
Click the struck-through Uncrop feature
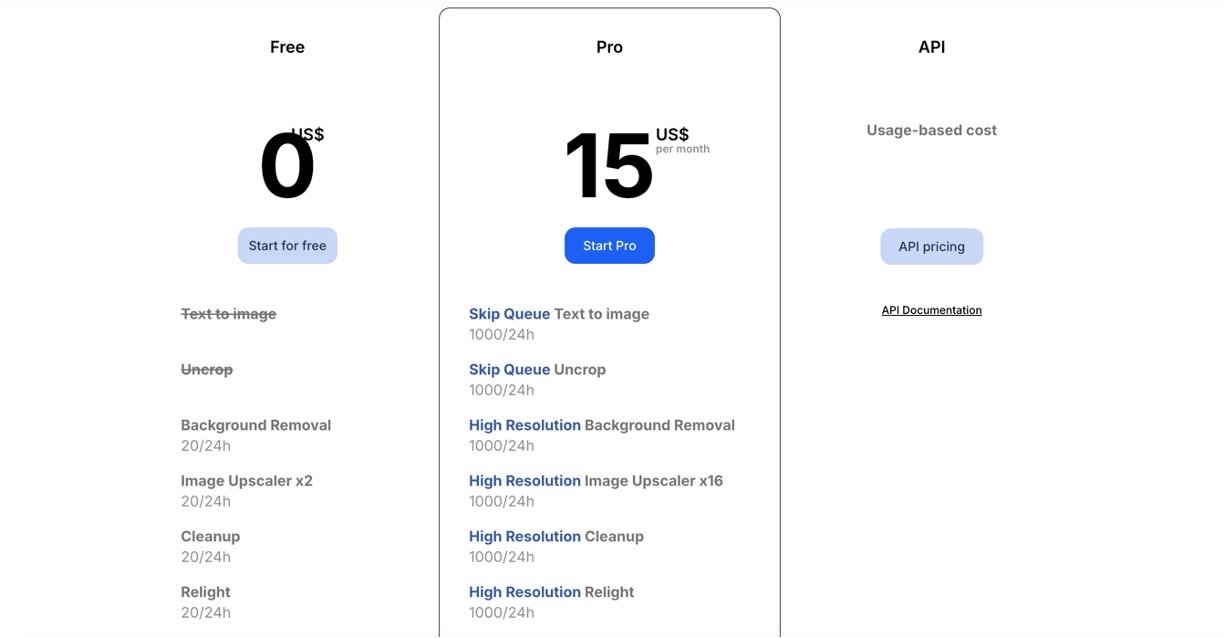tap(206, 370)
